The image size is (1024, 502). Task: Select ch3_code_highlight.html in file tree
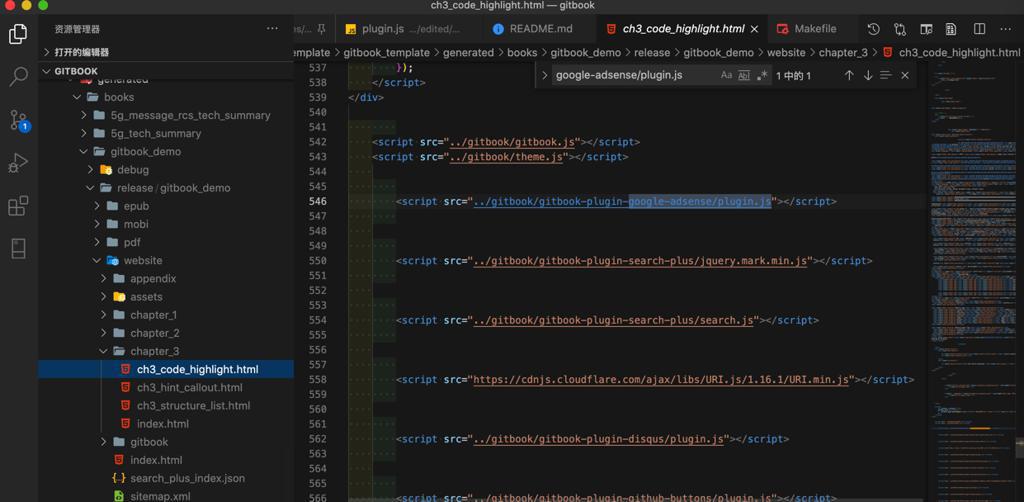point(166,369)
